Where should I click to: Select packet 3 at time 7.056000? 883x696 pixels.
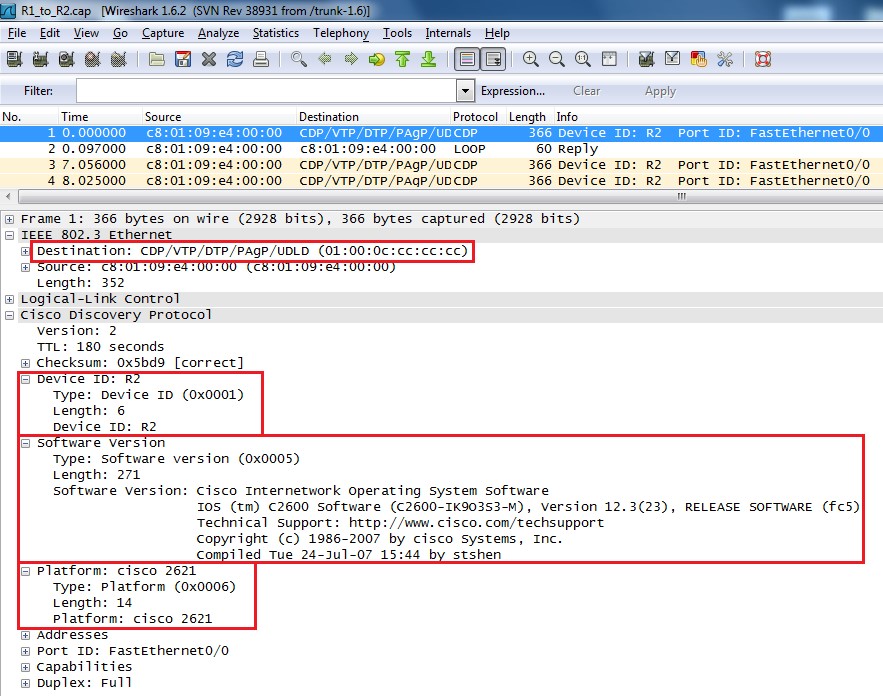[442, 165]
